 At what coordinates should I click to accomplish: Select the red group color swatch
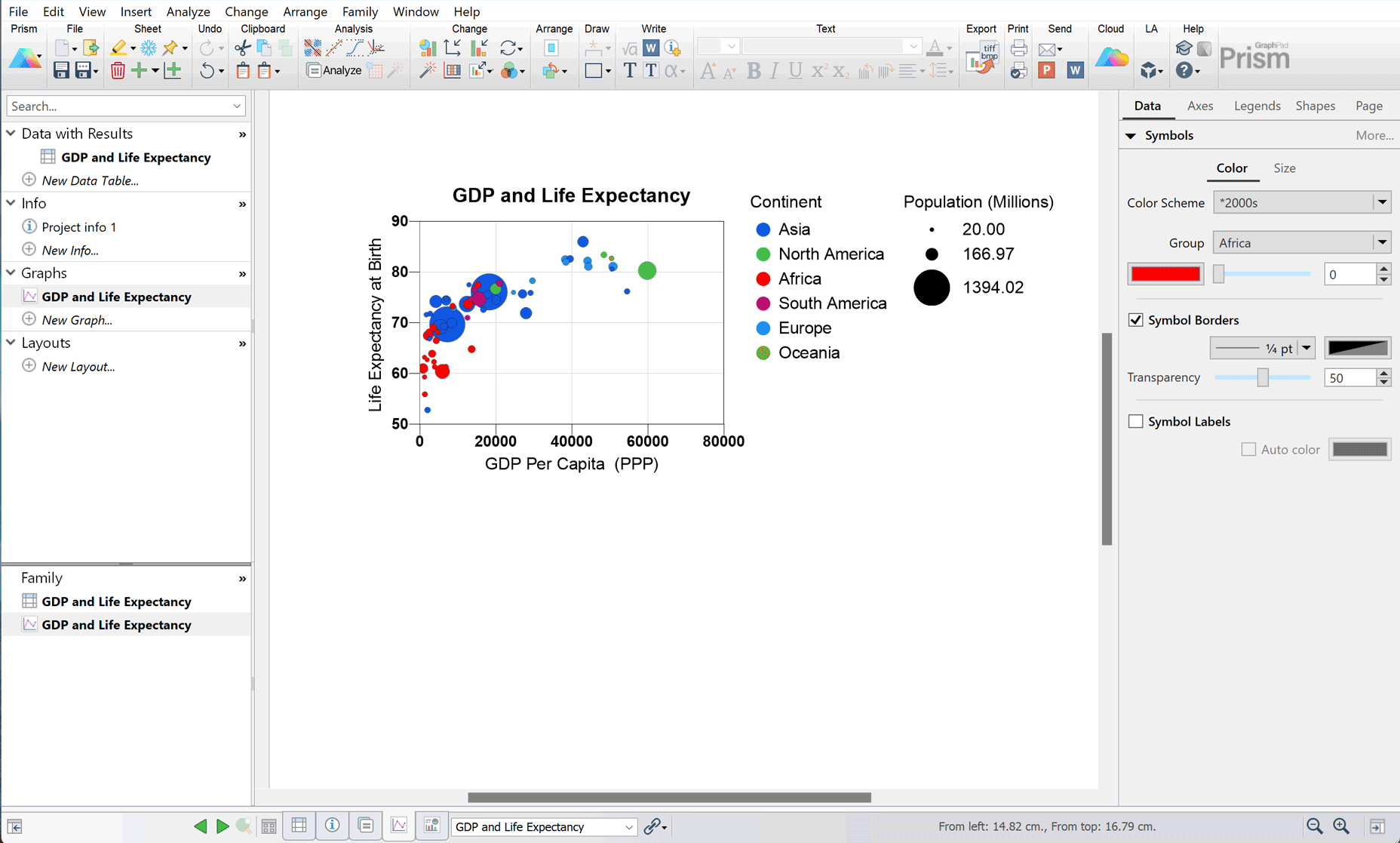[1165, 273]
